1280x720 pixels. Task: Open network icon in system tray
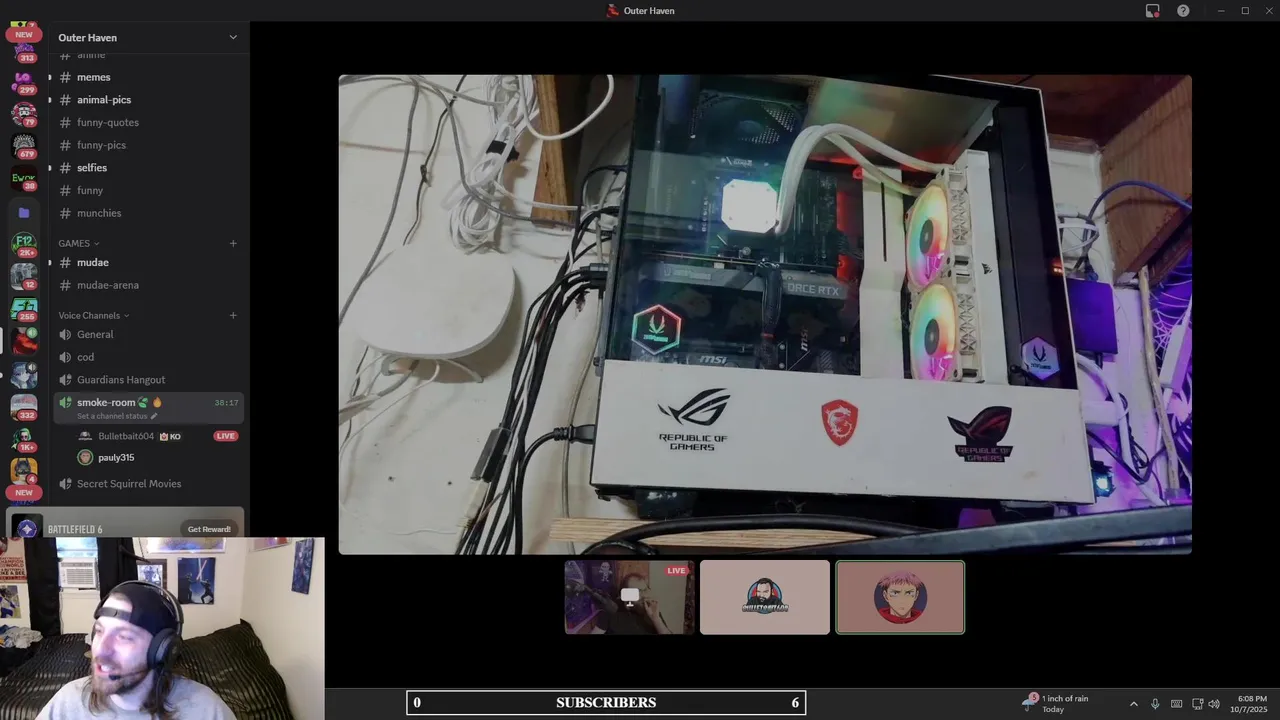point(1197,704)
